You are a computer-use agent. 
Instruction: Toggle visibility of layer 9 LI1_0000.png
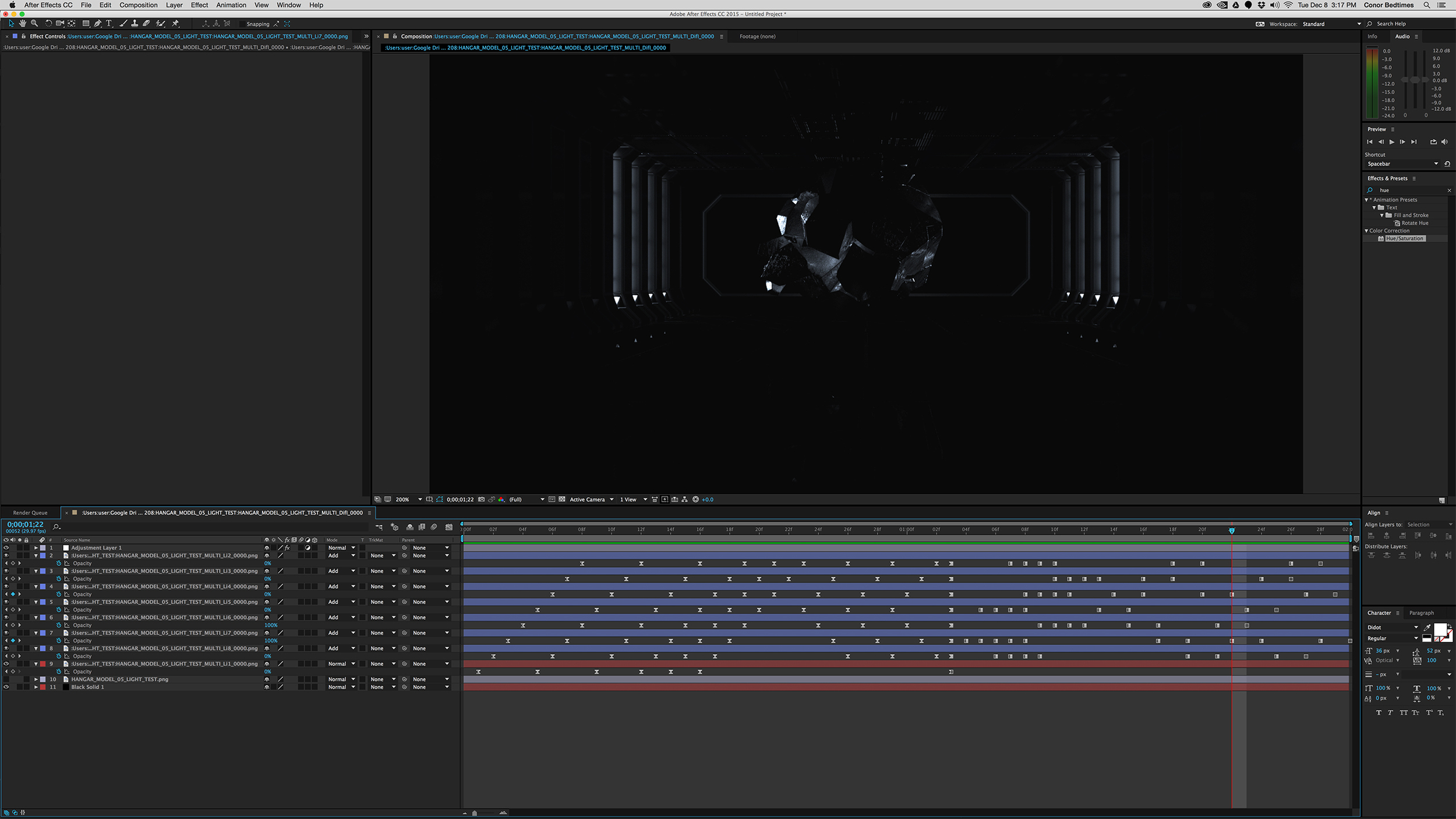click(6, 664)
